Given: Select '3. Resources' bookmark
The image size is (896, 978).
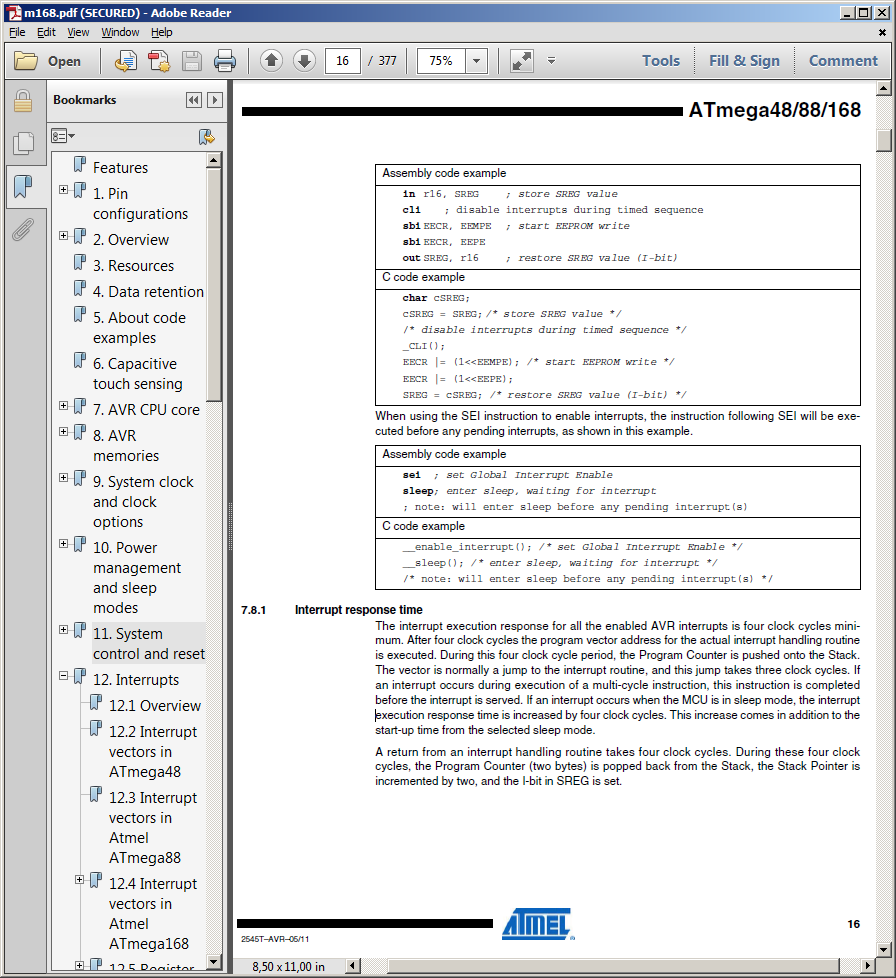Looking at the screenshot, I should 133,266.
